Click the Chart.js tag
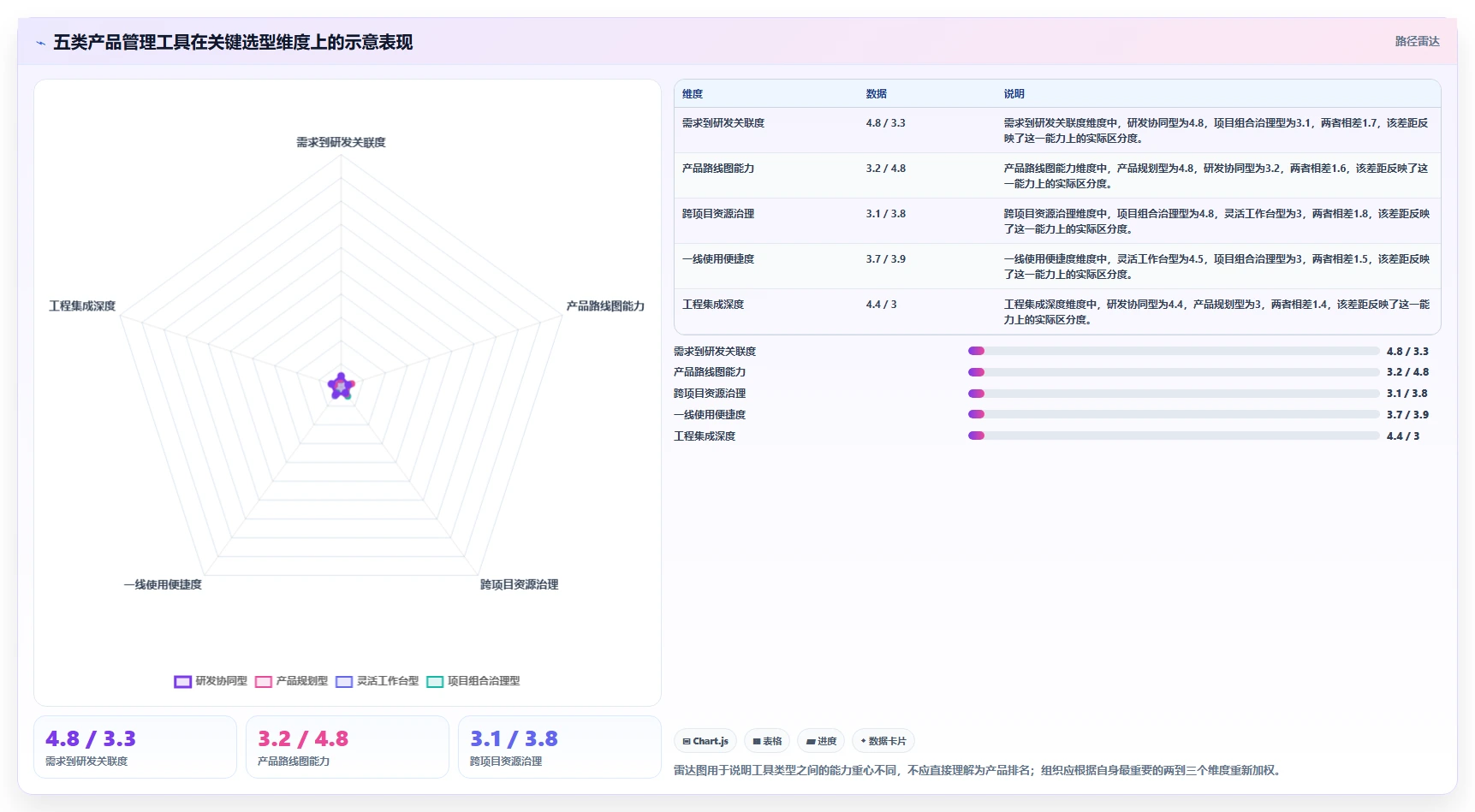Screen dimensions: 1475x812 coord(705,741)
